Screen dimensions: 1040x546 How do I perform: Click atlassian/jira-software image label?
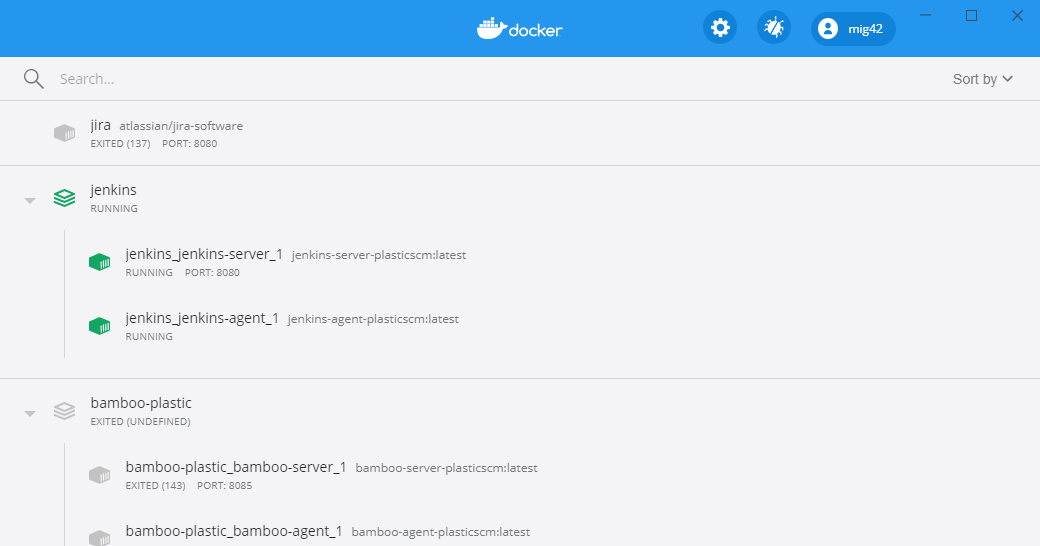(x=181, y=126)
